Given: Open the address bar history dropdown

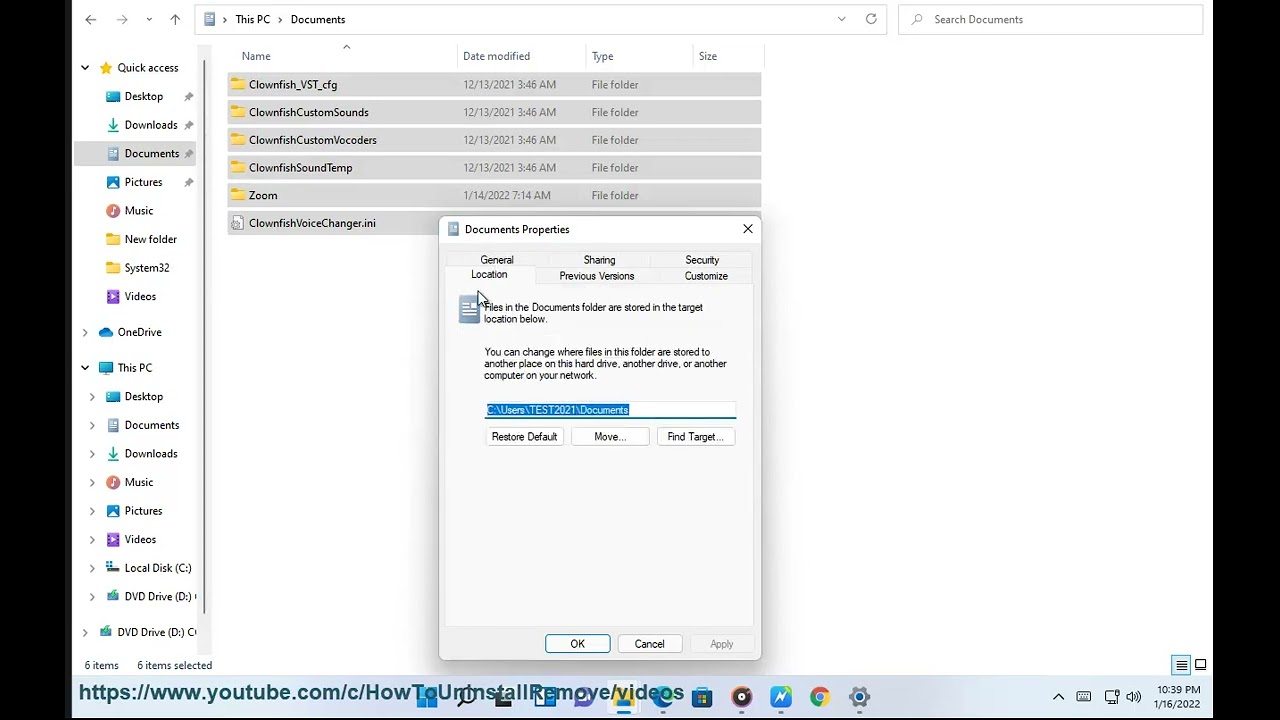Looking at the screenshot, I should (842, 19).
